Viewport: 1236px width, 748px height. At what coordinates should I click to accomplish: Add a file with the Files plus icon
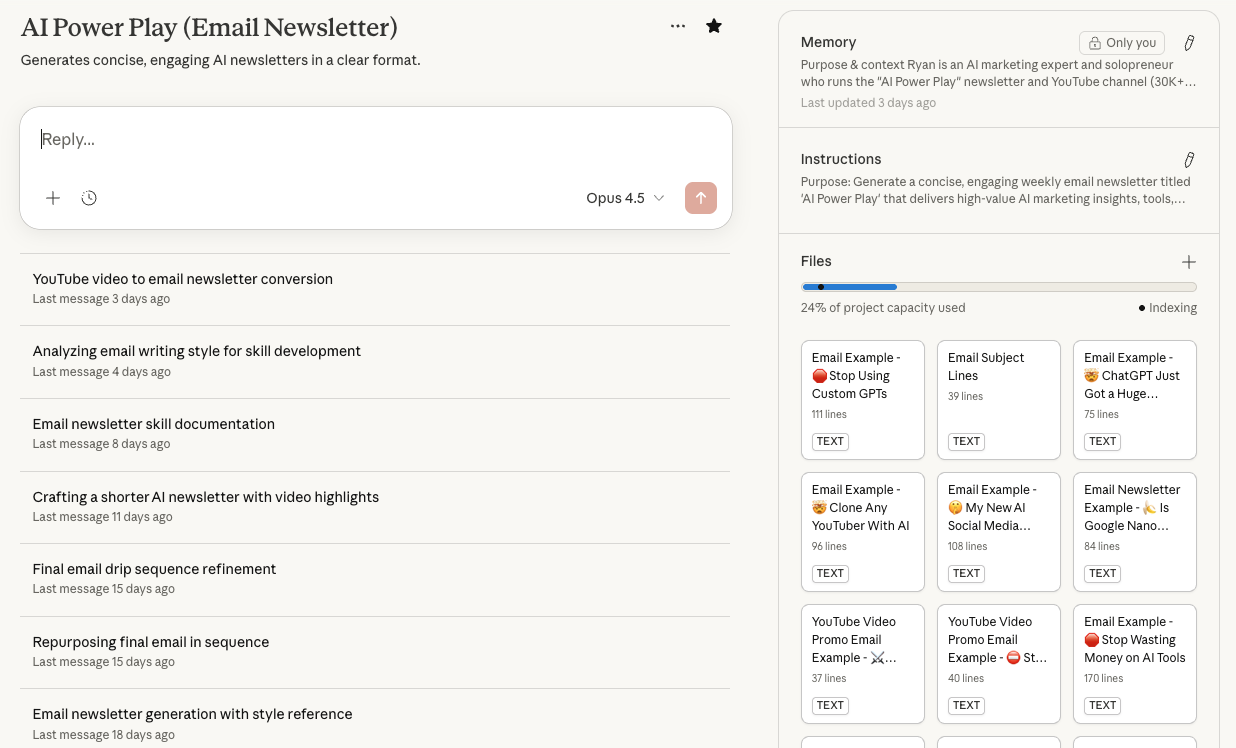pos(1188,262)
